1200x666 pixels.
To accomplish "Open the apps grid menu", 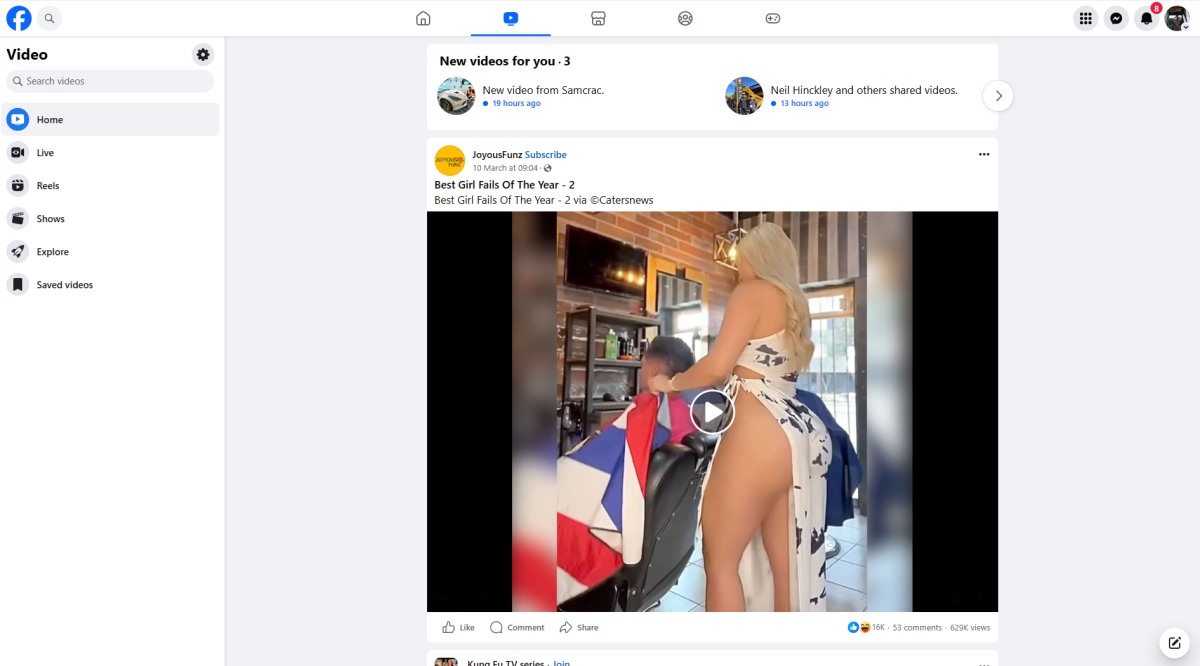I will 1086,18.
